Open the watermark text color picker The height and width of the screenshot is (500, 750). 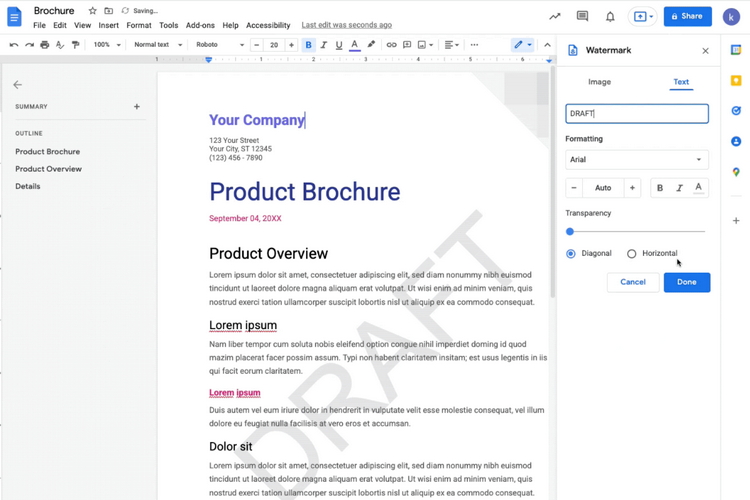[698, 188]
